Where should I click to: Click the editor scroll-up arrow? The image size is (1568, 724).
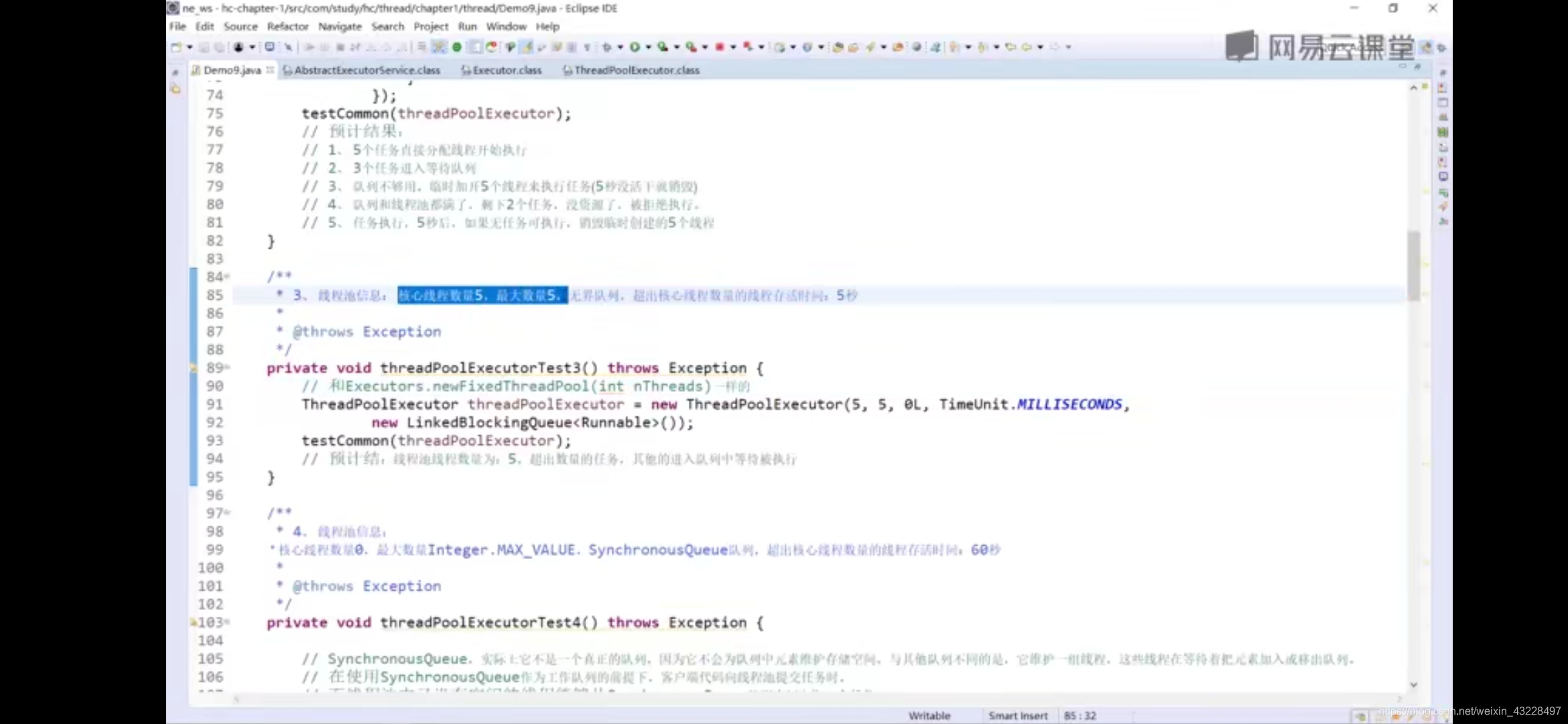click(1414, 88)
